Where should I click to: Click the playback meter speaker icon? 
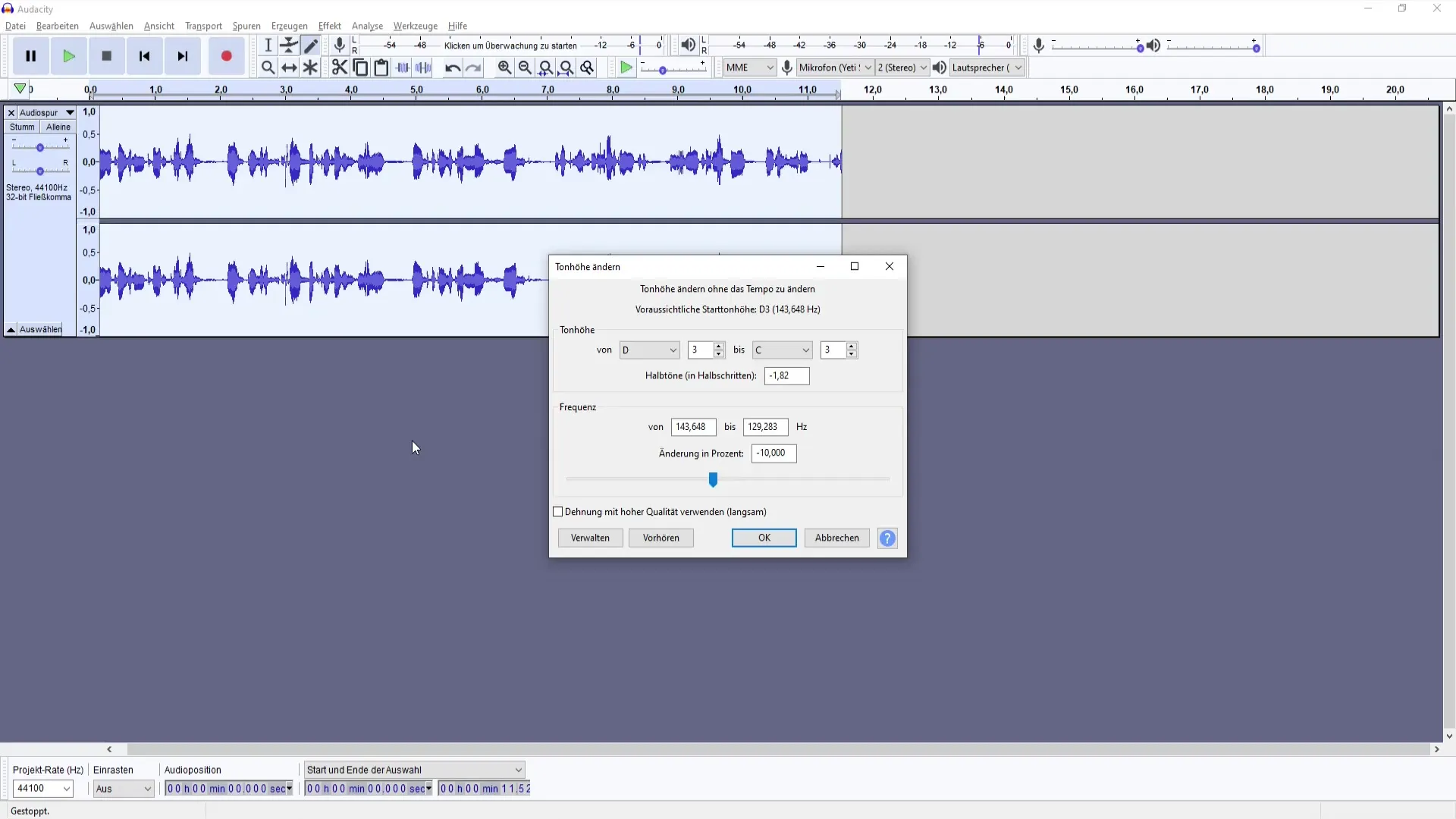click(x=688, y=45)
